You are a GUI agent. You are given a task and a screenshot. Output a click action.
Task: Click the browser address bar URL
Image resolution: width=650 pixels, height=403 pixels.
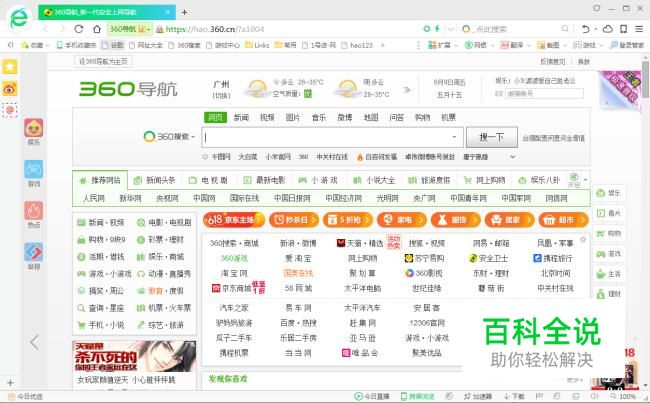click(x=215, y=29)
